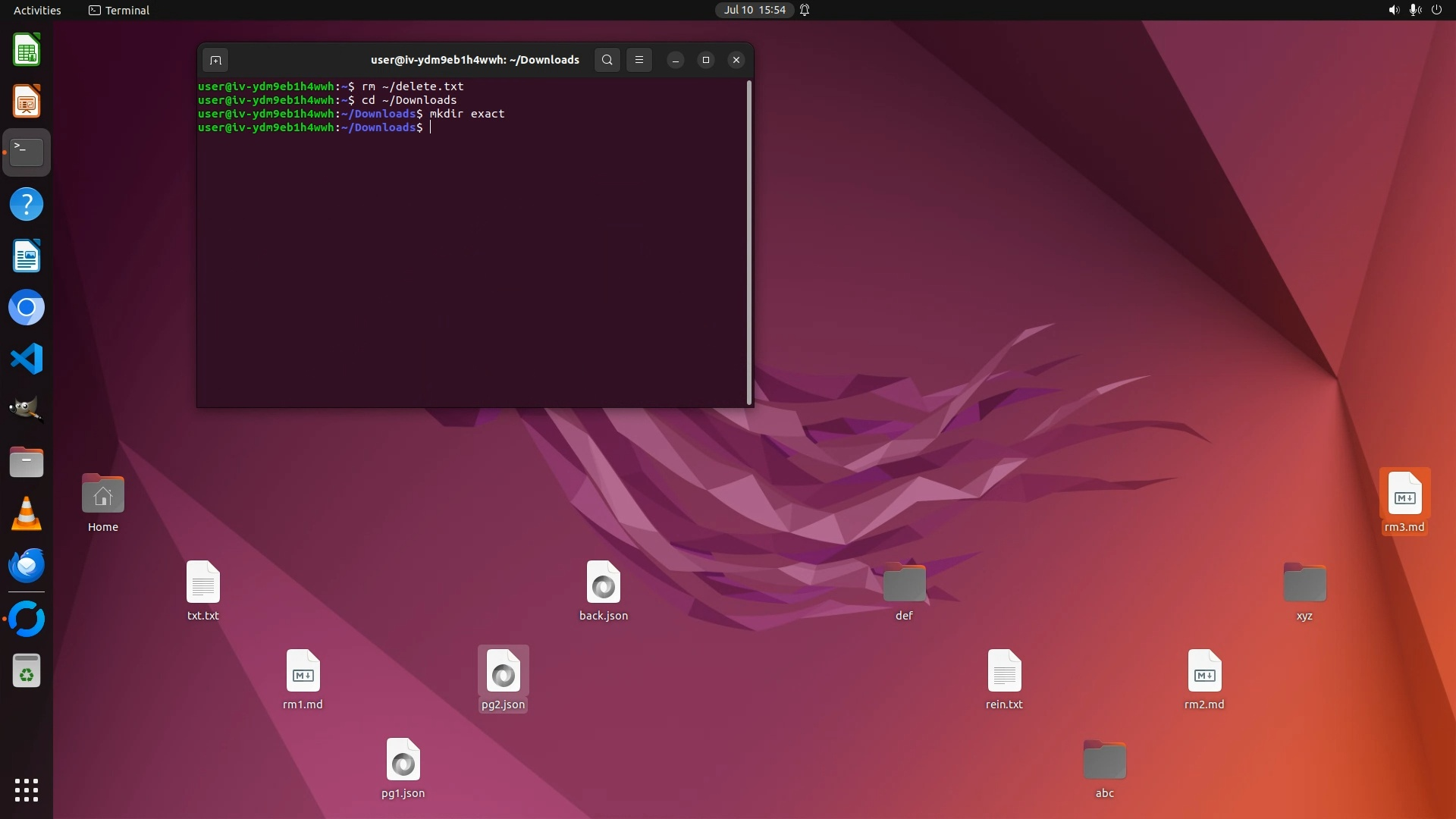1456x819 pixels.
Task: Open LibreOffice Calc from the dock
Action: 27,50
